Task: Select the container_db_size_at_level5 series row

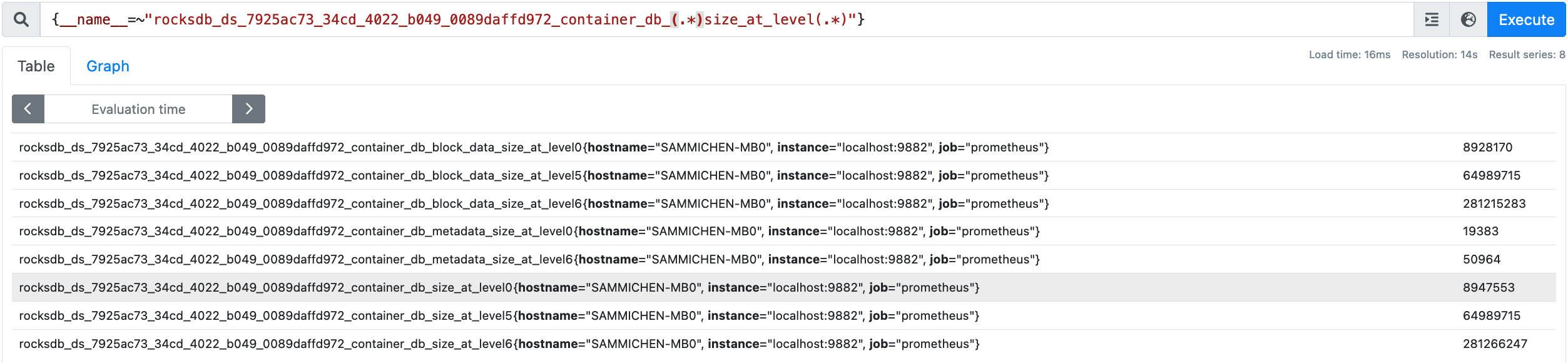Action: pyautogui.click(x=783, y=315)
